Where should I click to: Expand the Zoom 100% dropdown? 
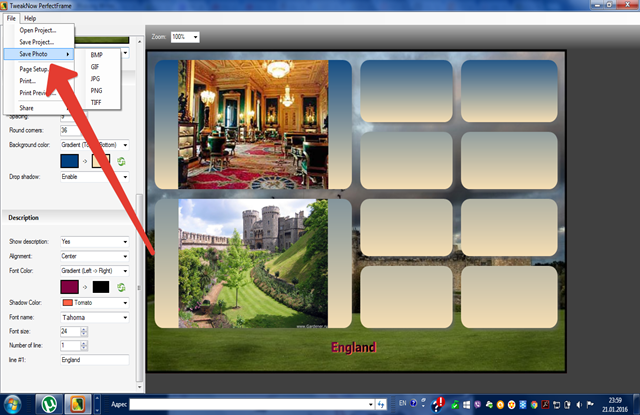pos(184,37)
